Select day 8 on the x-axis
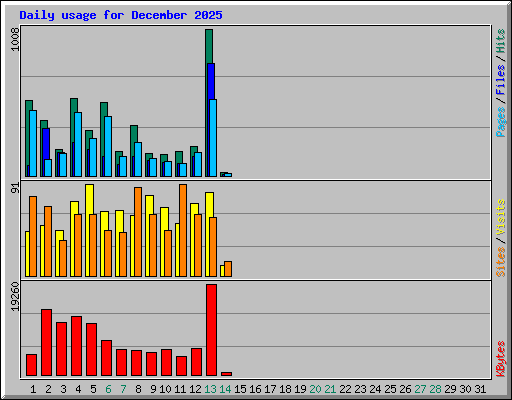 (138, 389)
